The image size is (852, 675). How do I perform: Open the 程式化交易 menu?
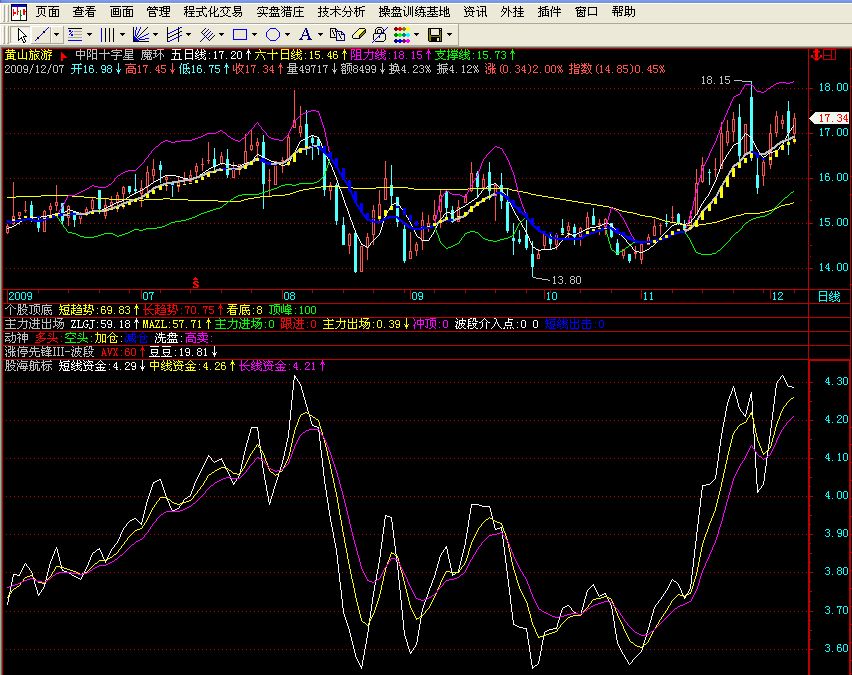tap(213, 12)
